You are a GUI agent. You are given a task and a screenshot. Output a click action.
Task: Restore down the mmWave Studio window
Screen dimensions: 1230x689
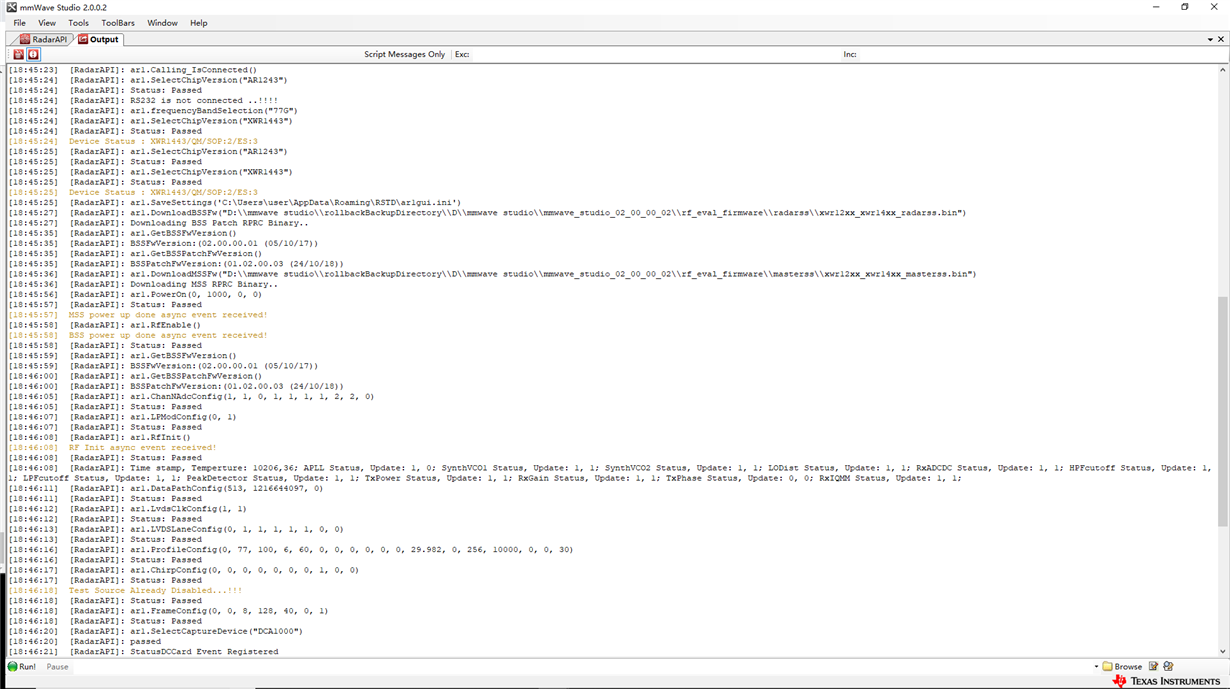click(1185, 7)
